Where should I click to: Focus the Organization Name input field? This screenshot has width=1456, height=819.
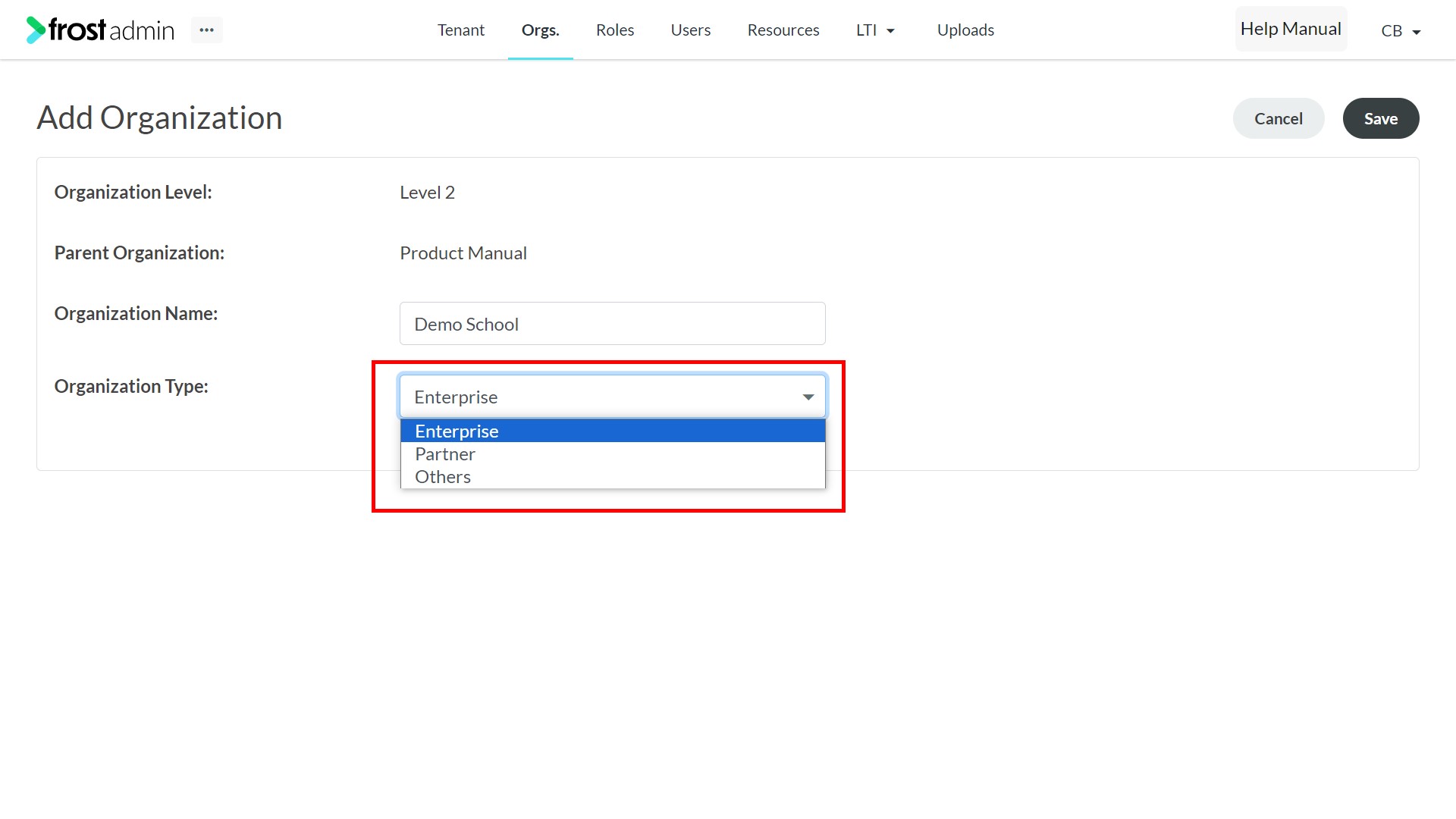point(612,324)
